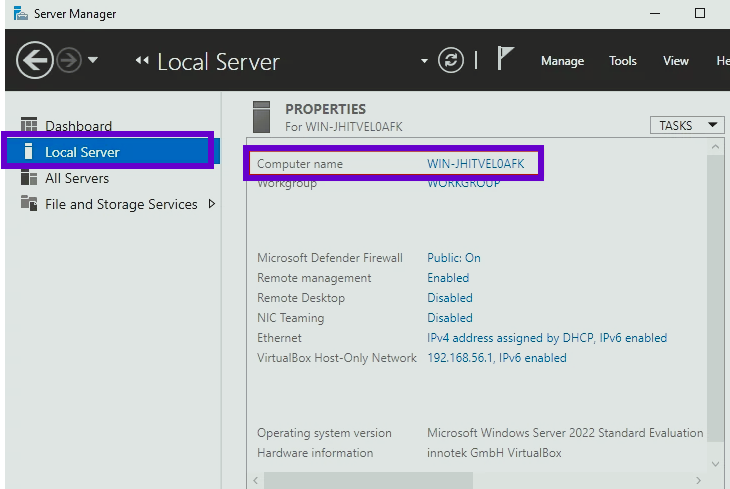Click the All Servers icon
The width and height of the screenshot is (730, 489).
tap(29, 177)
